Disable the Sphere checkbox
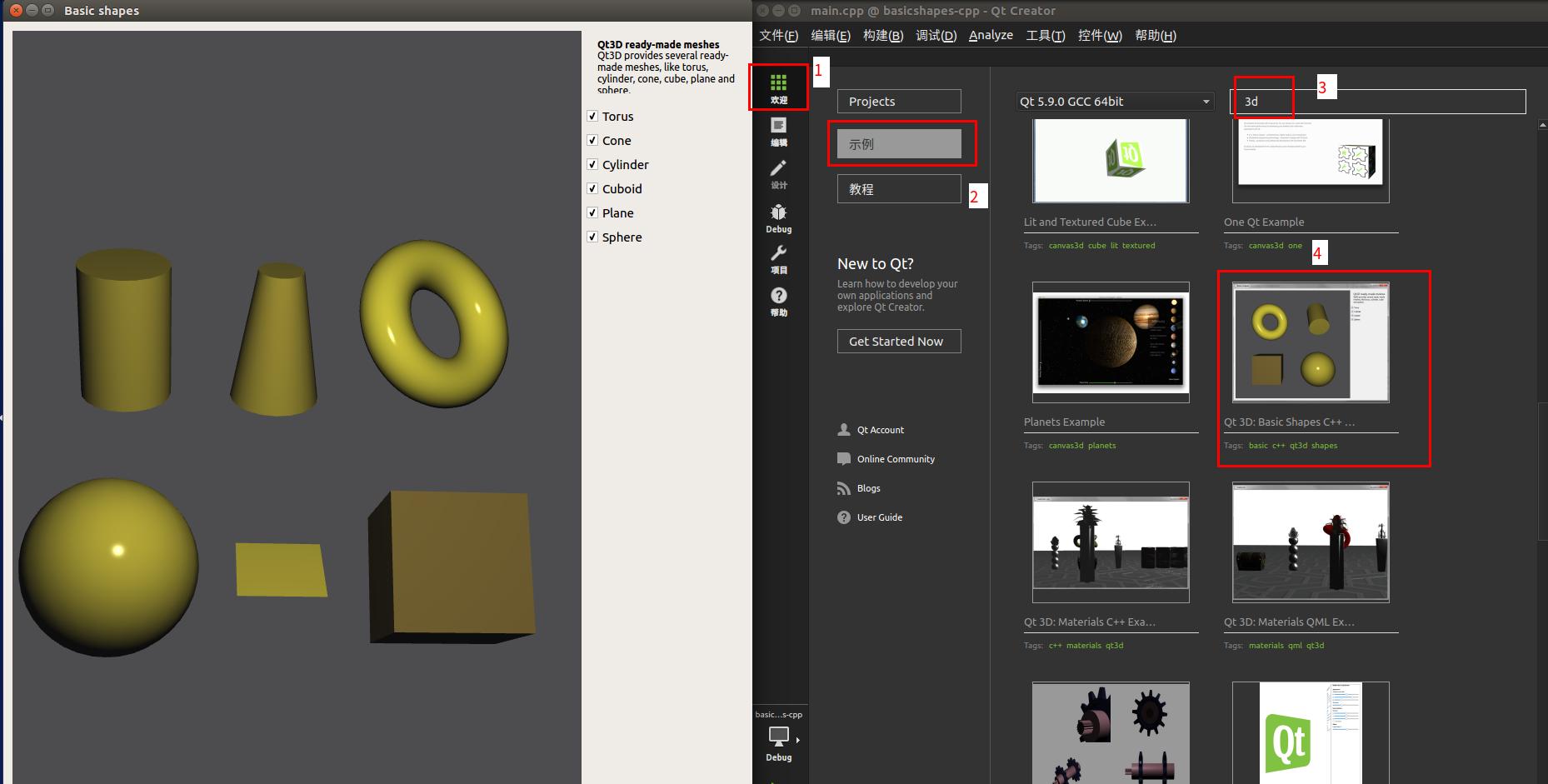The height and width of the screenshot is (784, 1548). (x=592, y=237)
